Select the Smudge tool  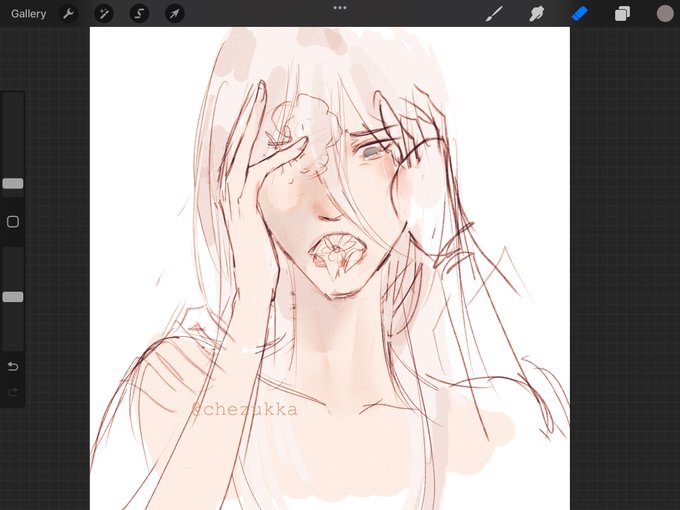coord(536,14)
